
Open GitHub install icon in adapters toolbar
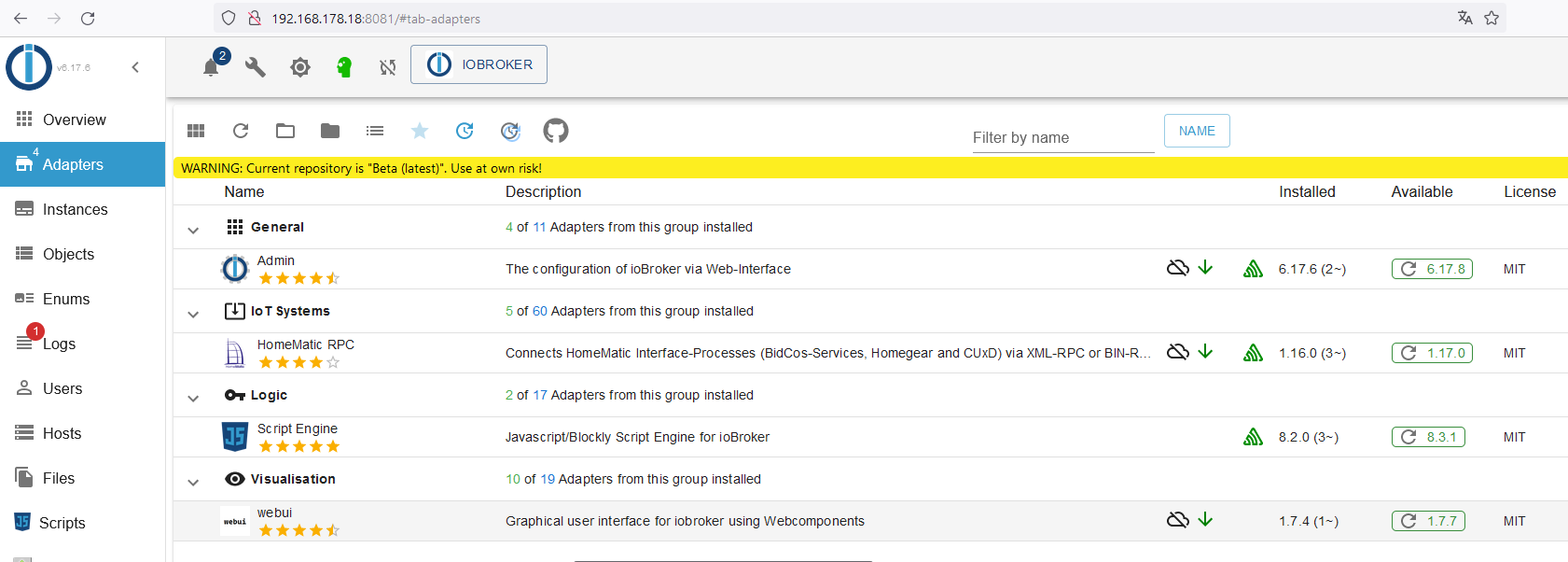click(x=556, y=131)
